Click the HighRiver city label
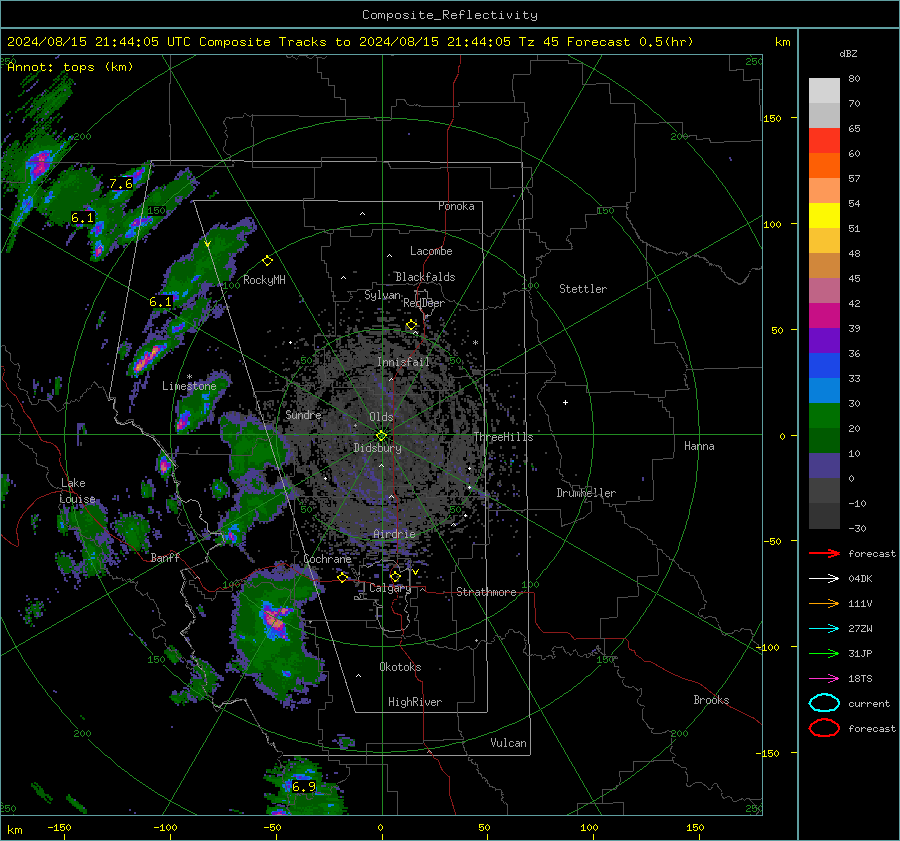Image resolution: width=900 pixels, height=841 pixels. click(x=415, y=702)
